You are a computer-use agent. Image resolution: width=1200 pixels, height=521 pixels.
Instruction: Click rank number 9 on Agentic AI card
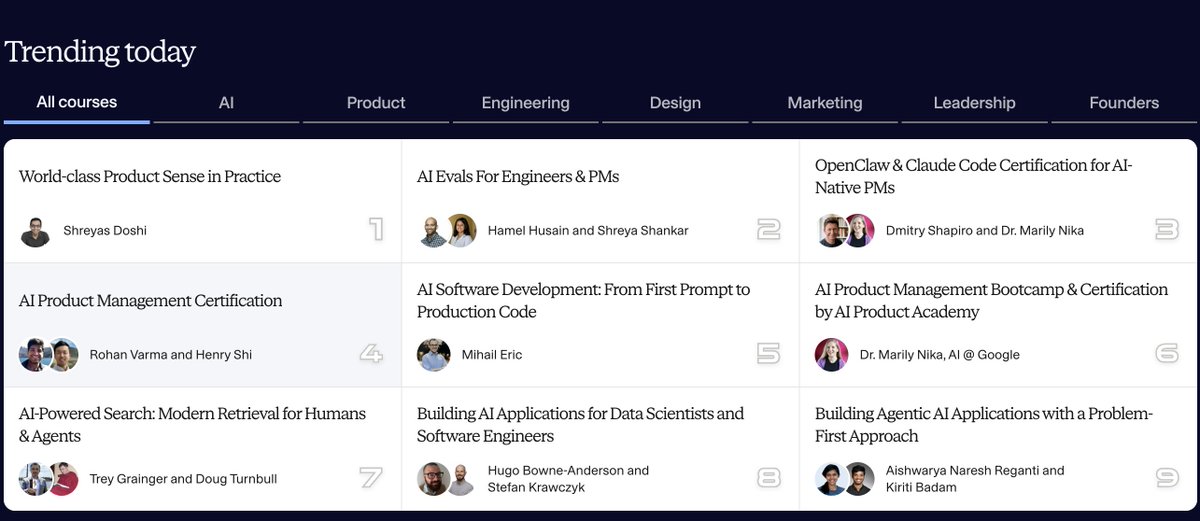click(1166, 478)
